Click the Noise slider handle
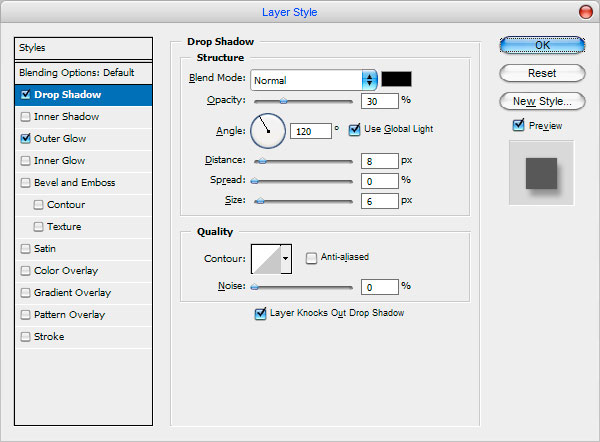 pyautogui.click(x=254, y=287)
